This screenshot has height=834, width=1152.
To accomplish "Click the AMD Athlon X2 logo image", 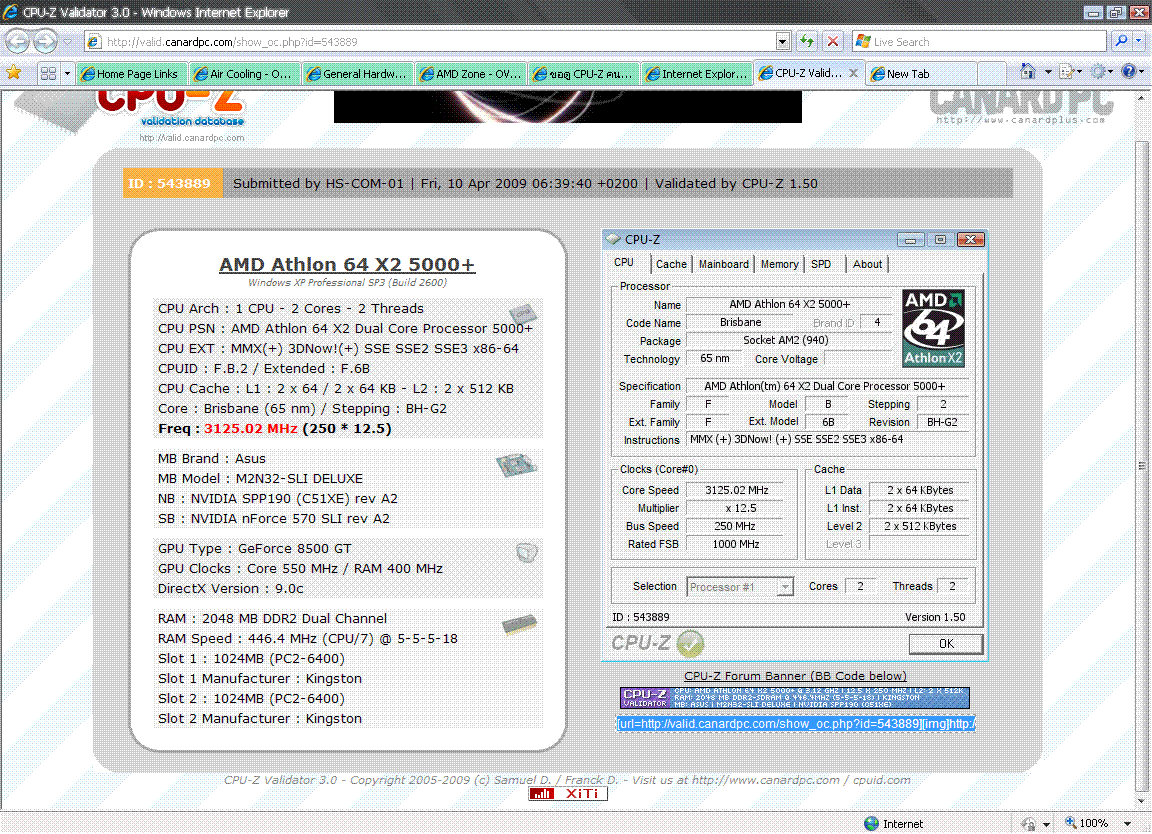I will (933, 328).
